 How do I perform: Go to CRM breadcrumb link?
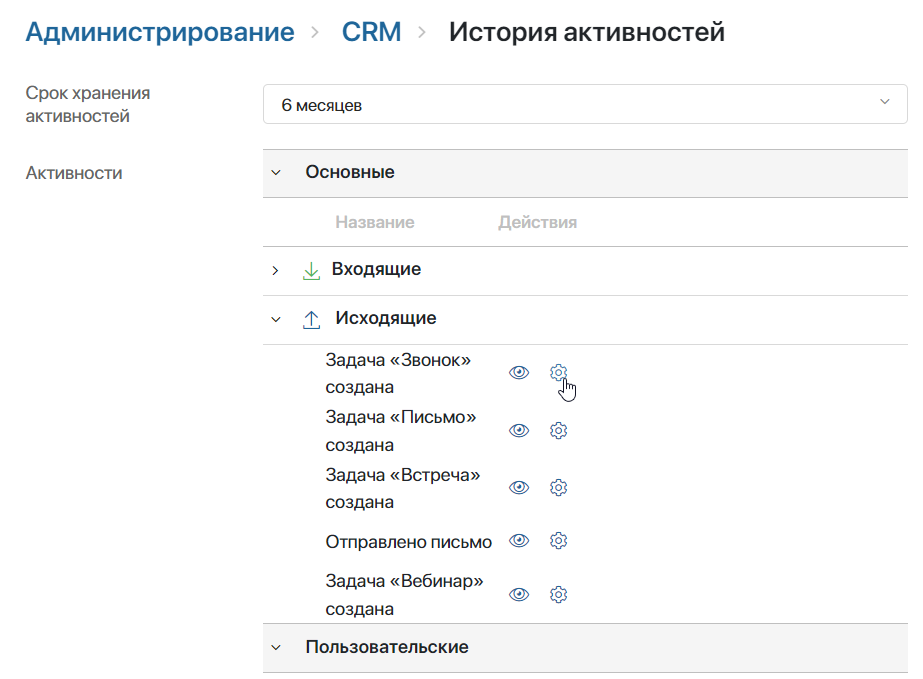371,32
